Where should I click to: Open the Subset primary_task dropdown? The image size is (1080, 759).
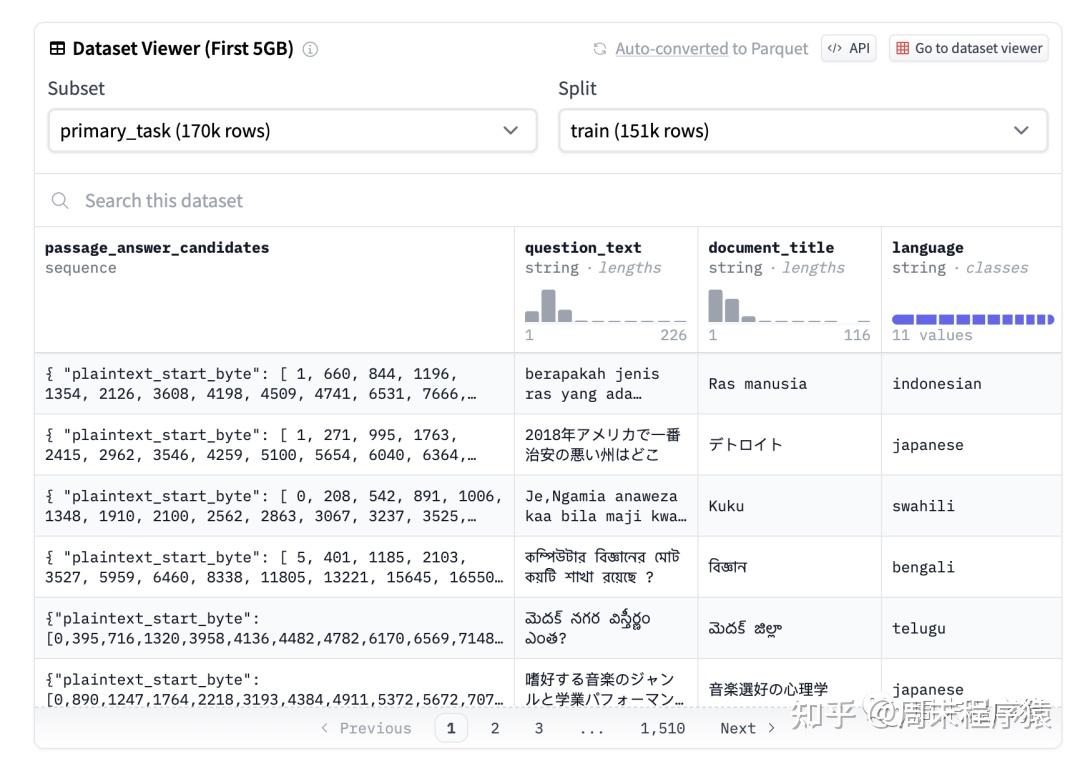(x=292, y=130)
